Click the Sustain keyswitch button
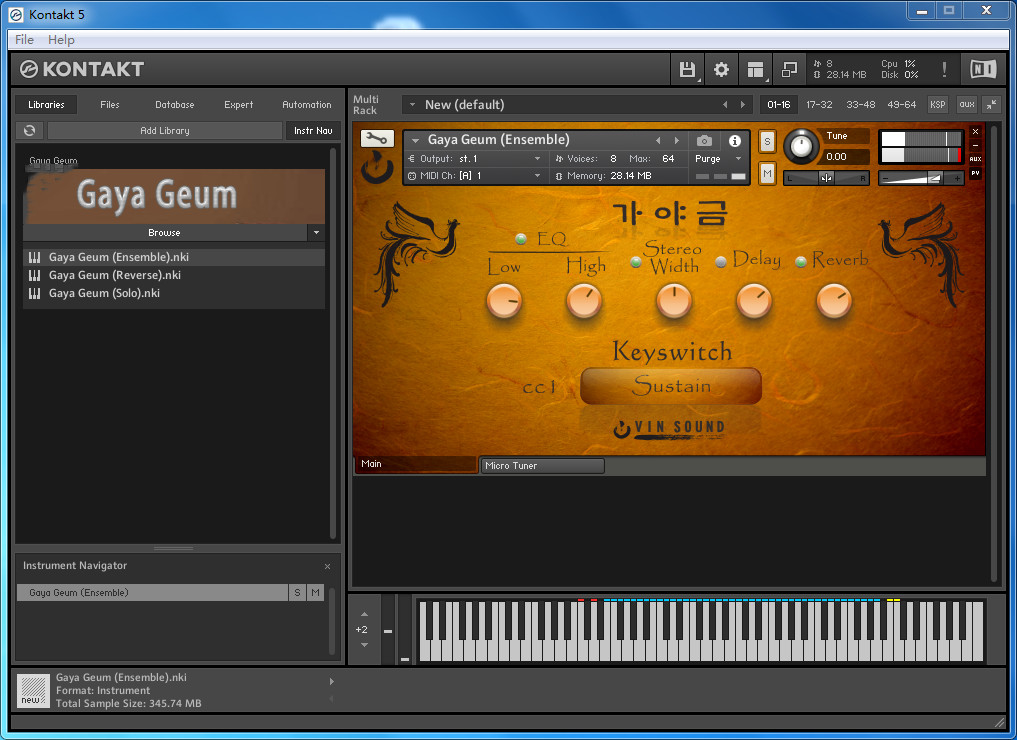Viewport: 1017px width, 740px height. (671, 386)
